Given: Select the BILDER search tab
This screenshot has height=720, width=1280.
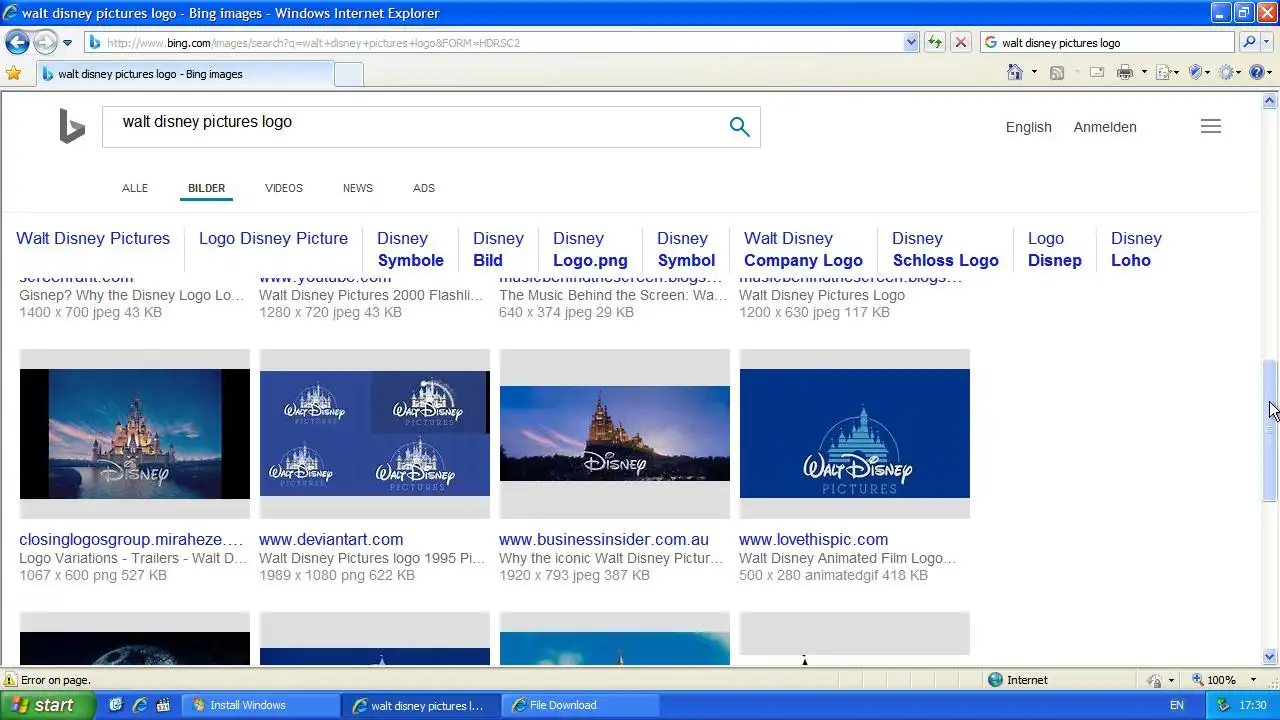Looking at the screenshot, I should 207,188.
